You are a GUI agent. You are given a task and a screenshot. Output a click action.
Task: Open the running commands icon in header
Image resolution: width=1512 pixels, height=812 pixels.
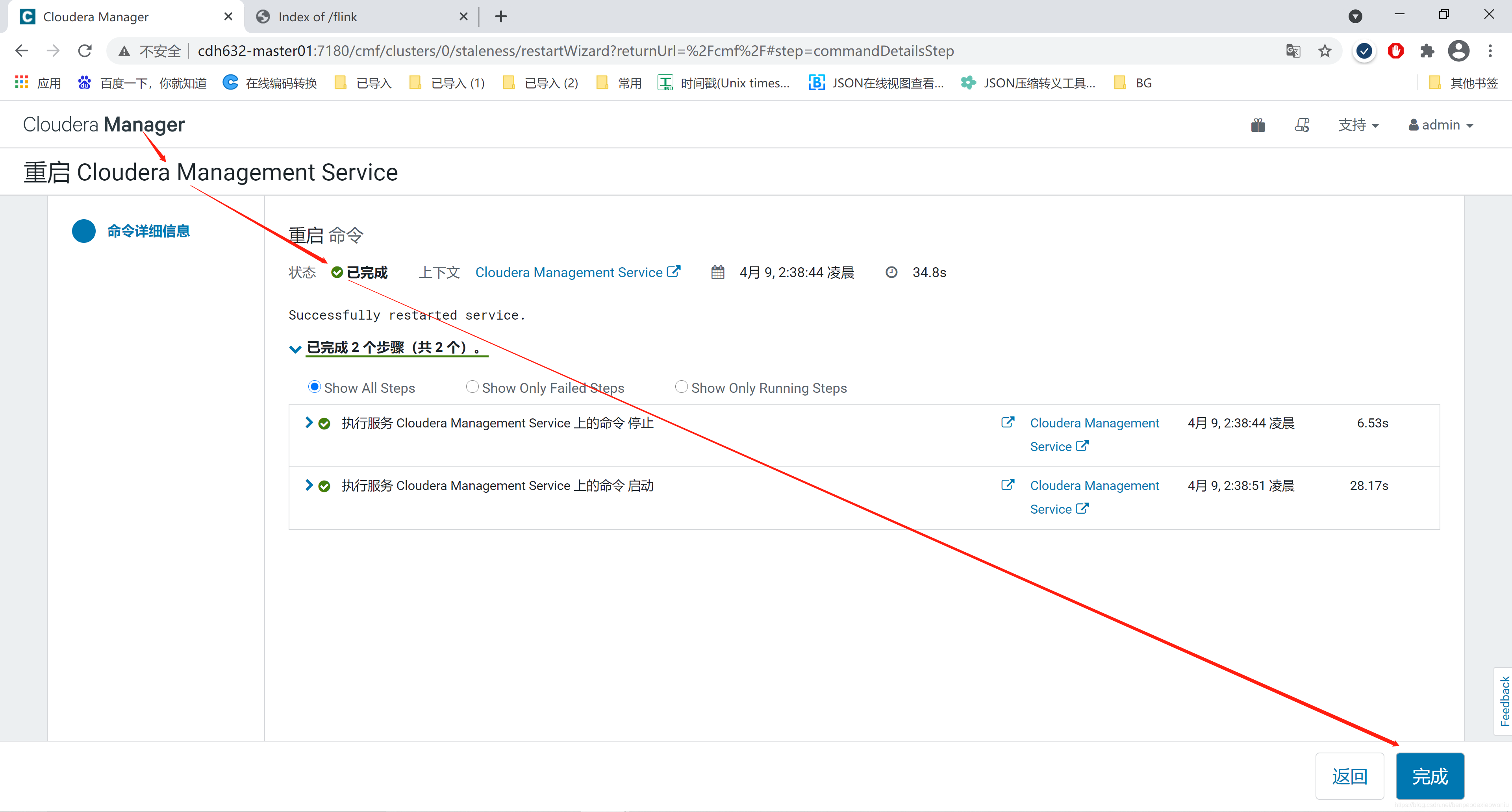1301,125
